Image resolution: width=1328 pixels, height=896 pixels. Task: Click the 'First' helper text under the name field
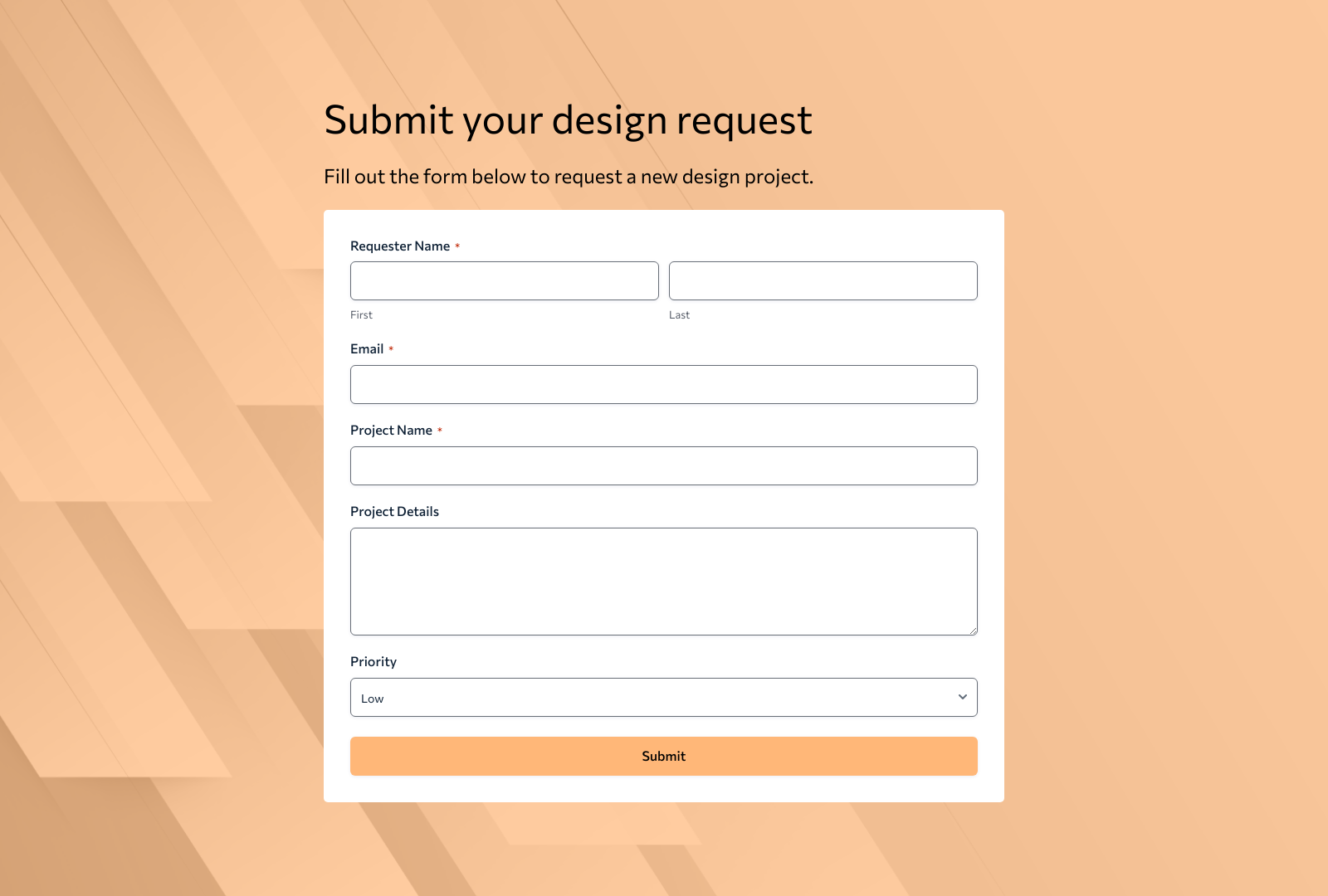(361, 314)
